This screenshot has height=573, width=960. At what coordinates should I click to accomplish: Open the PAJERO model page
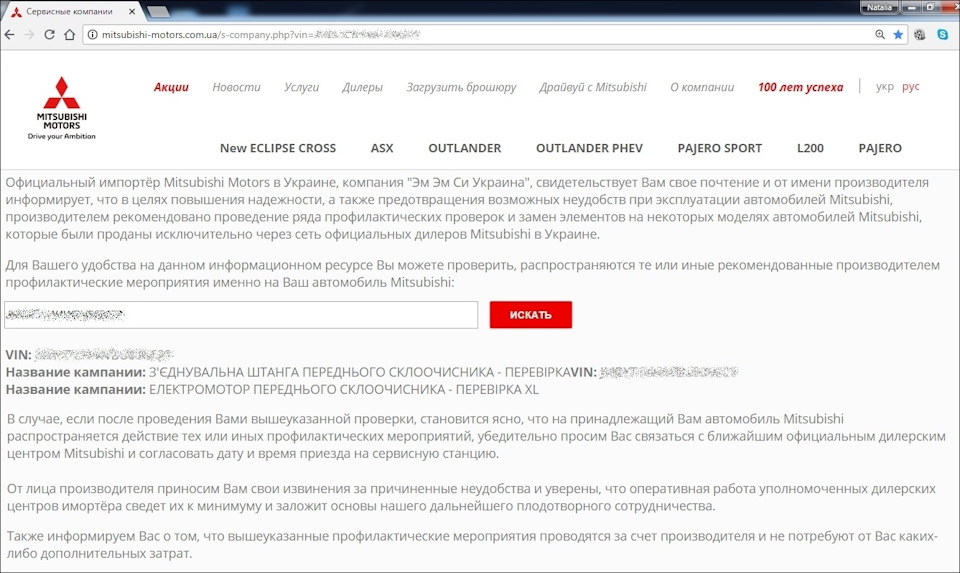pyautogui.click(x=880, y=148)
